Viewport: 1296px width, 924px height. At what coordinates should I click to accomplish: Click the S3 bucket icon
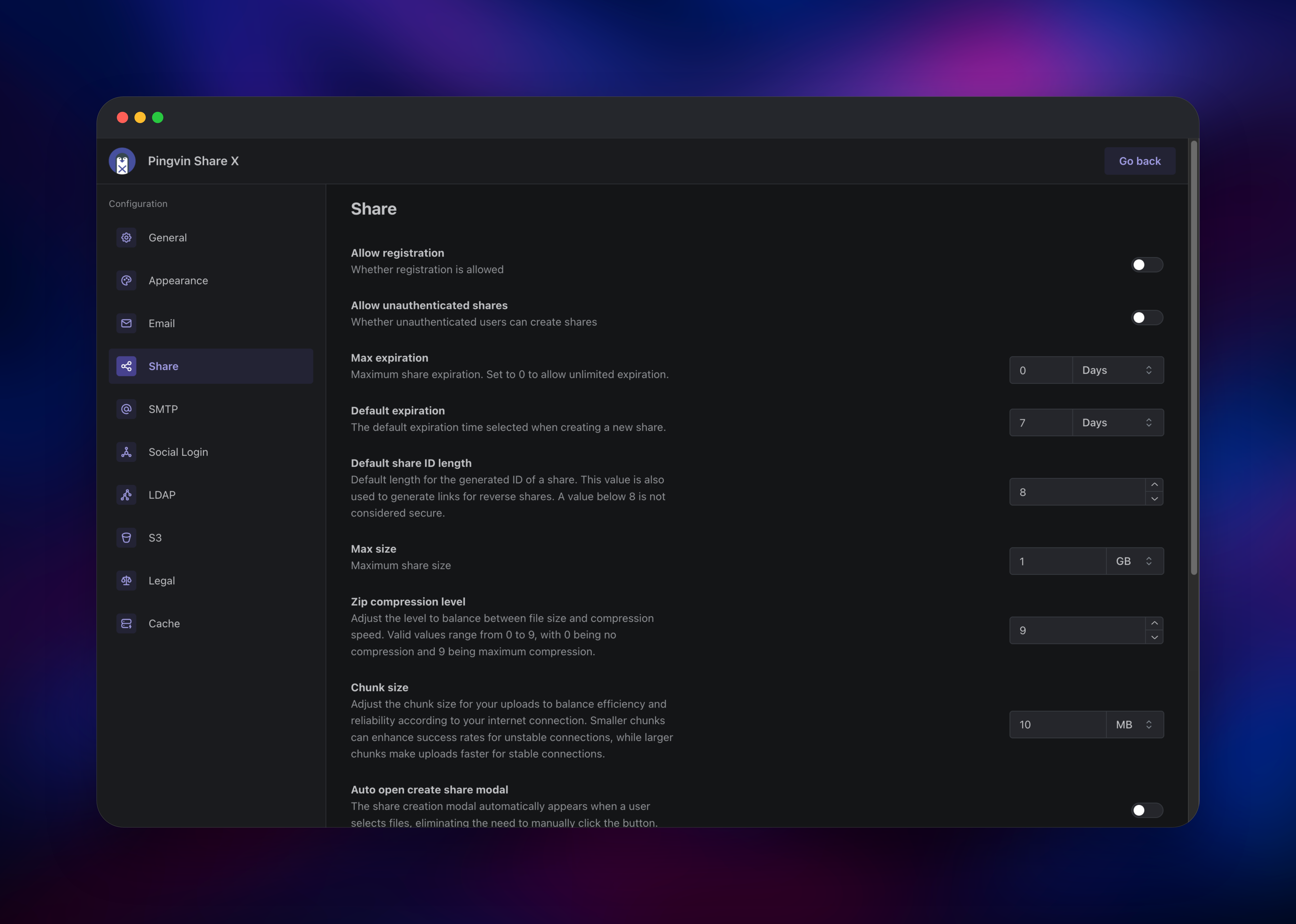(x=126, y=538)
